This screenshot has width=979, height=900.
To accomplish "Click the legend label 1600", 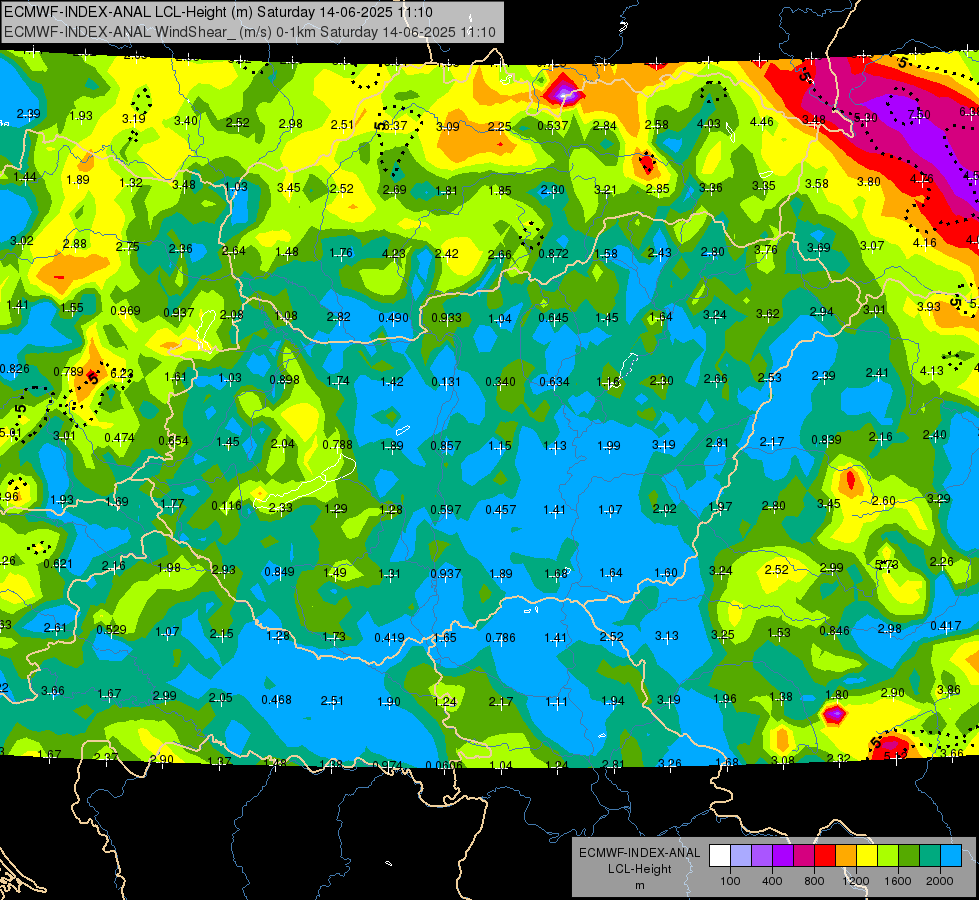I will (x=898, y=881).
